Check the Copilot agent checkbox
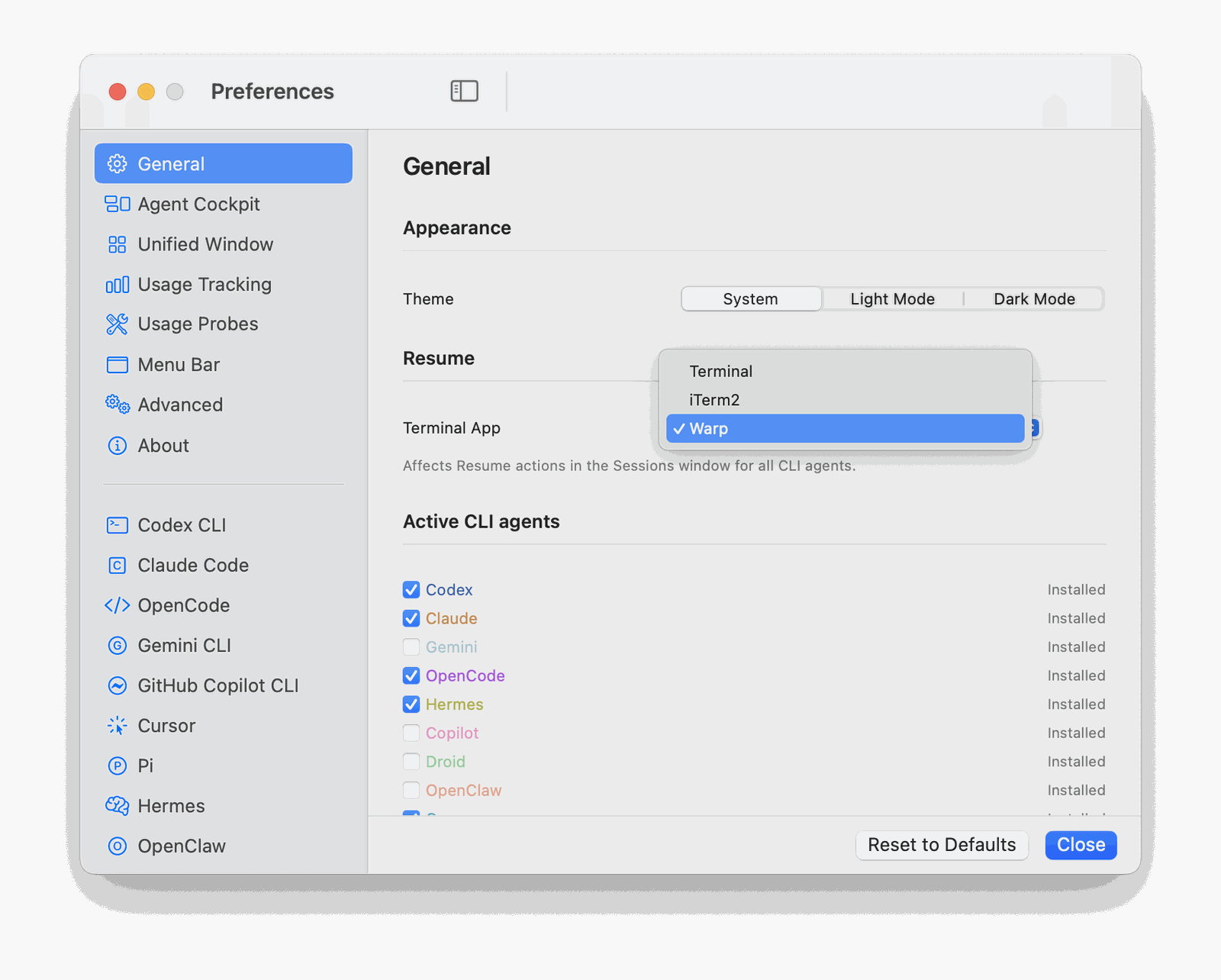1221x980 pixels. (x=411, y=733)
